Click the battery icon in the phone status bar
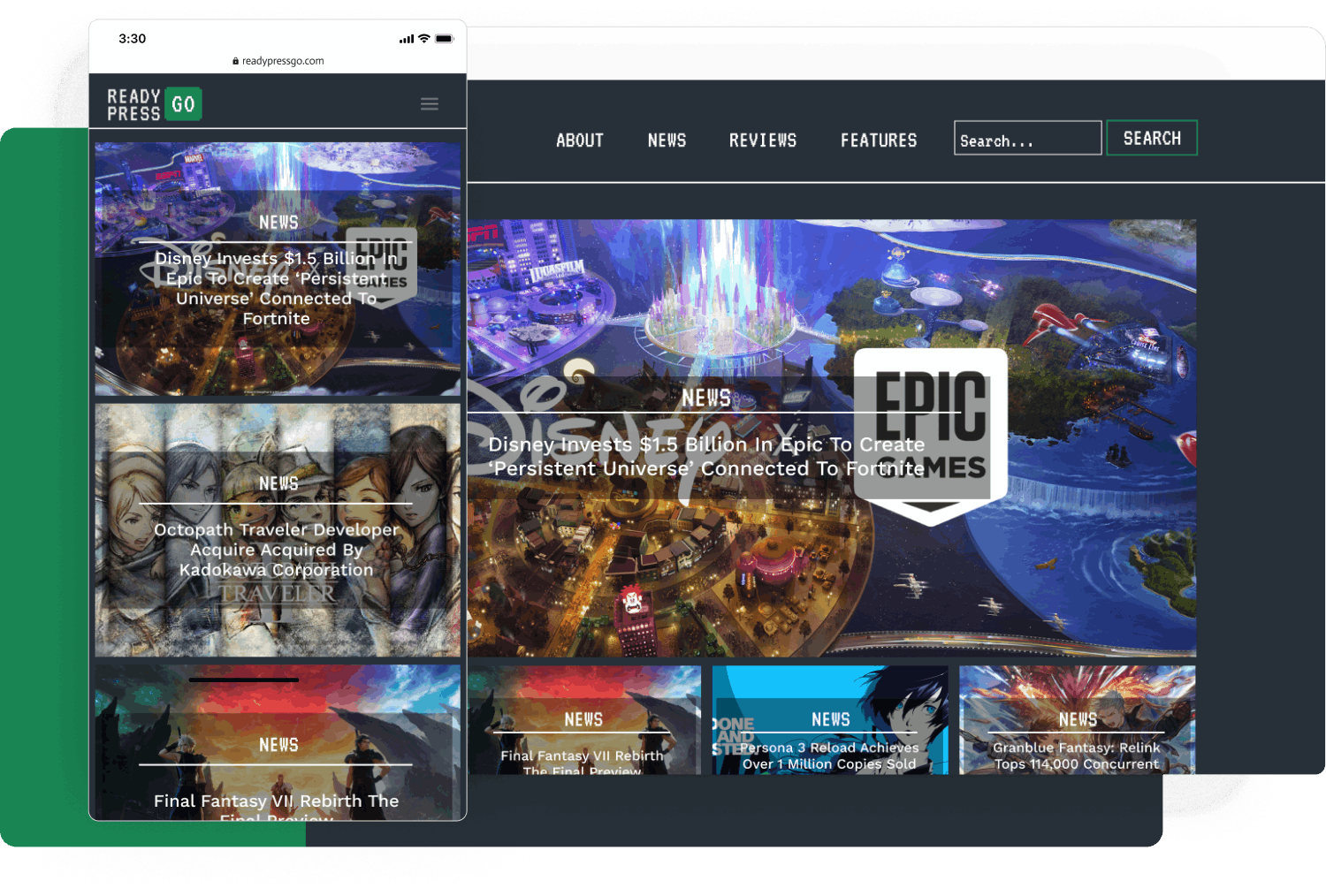The width and height of the screenshot is (1326, 896). [x=444, y=39]
